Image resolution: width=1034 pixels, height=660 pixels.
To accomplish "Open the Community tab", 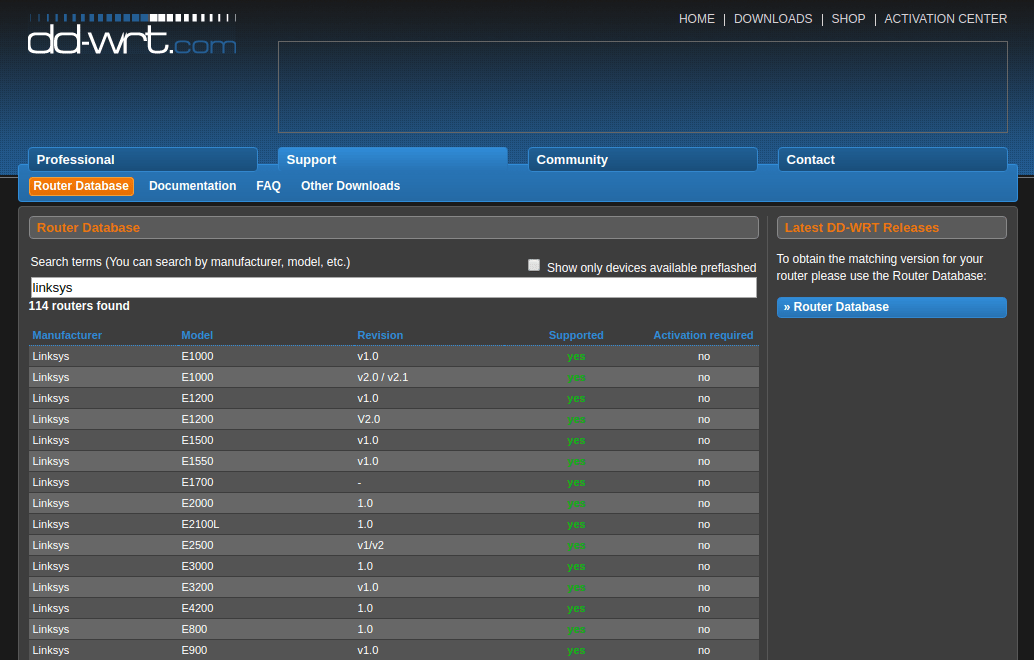I will (642, 160).
